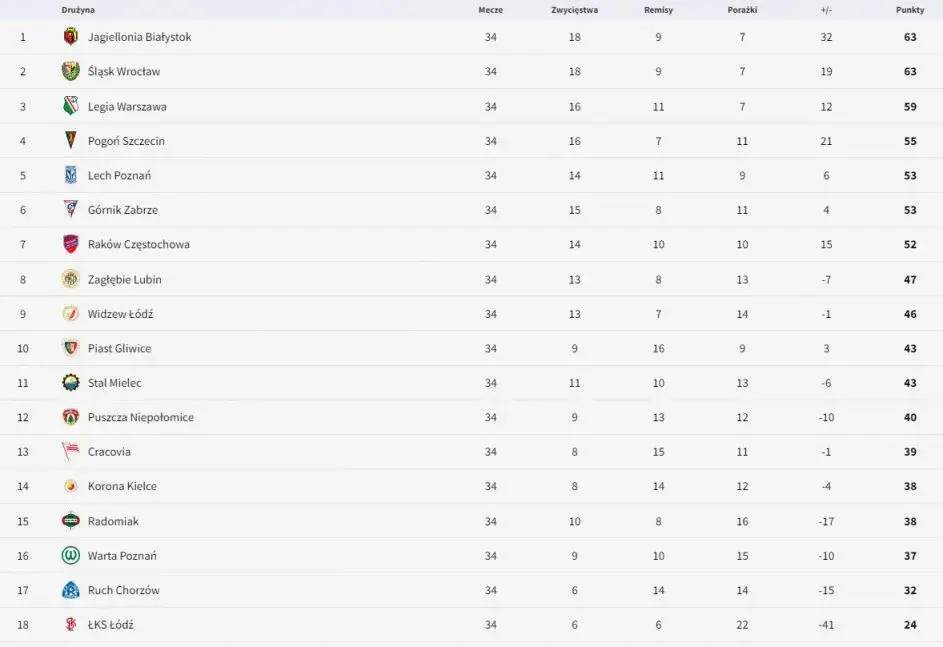Click the Raków Częstochowa crest
This screenshot has height=647, width=943.
(70, 244)
